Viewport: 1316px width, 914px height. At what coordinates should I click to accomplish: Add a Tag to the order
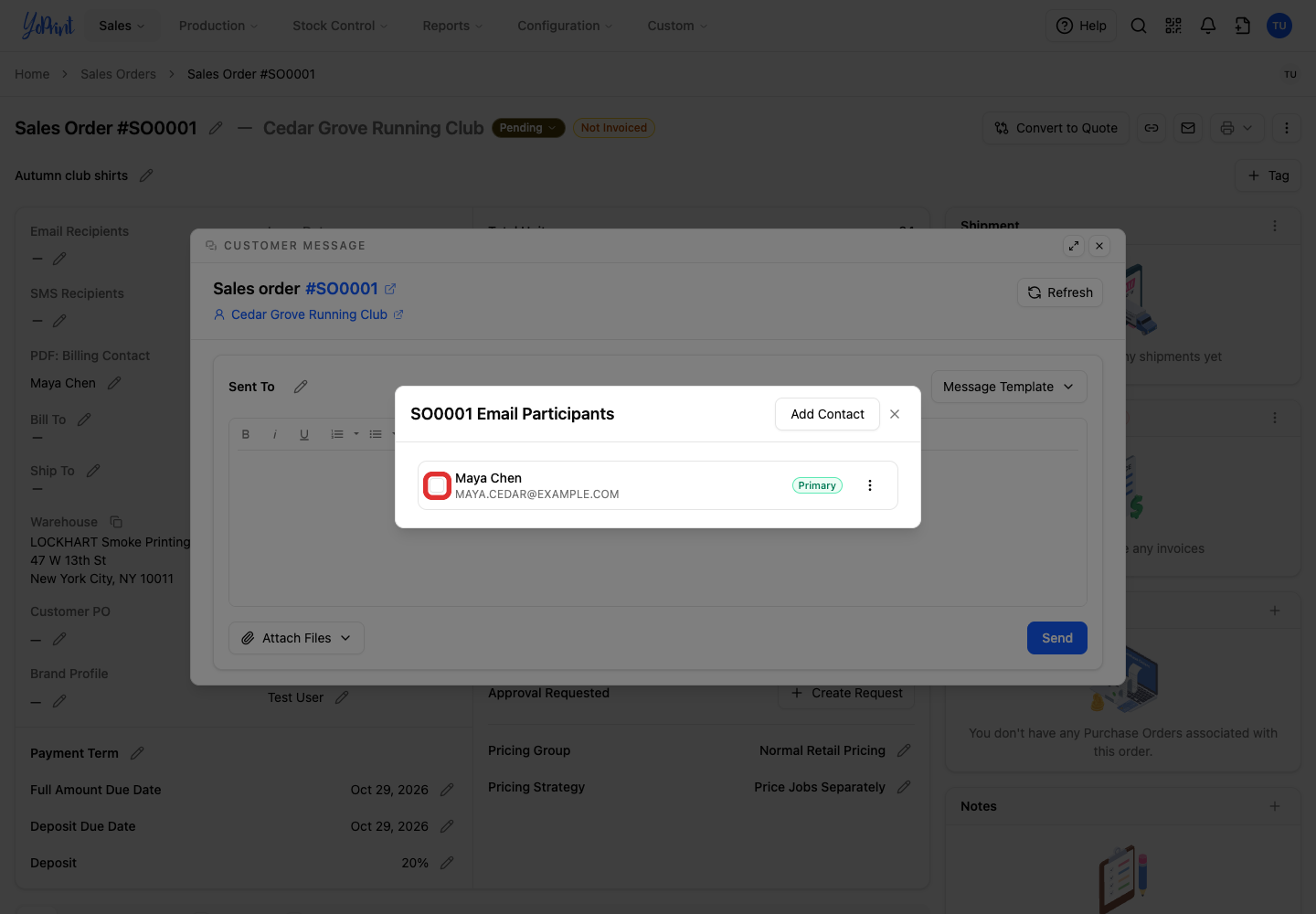coord(1268,175)
